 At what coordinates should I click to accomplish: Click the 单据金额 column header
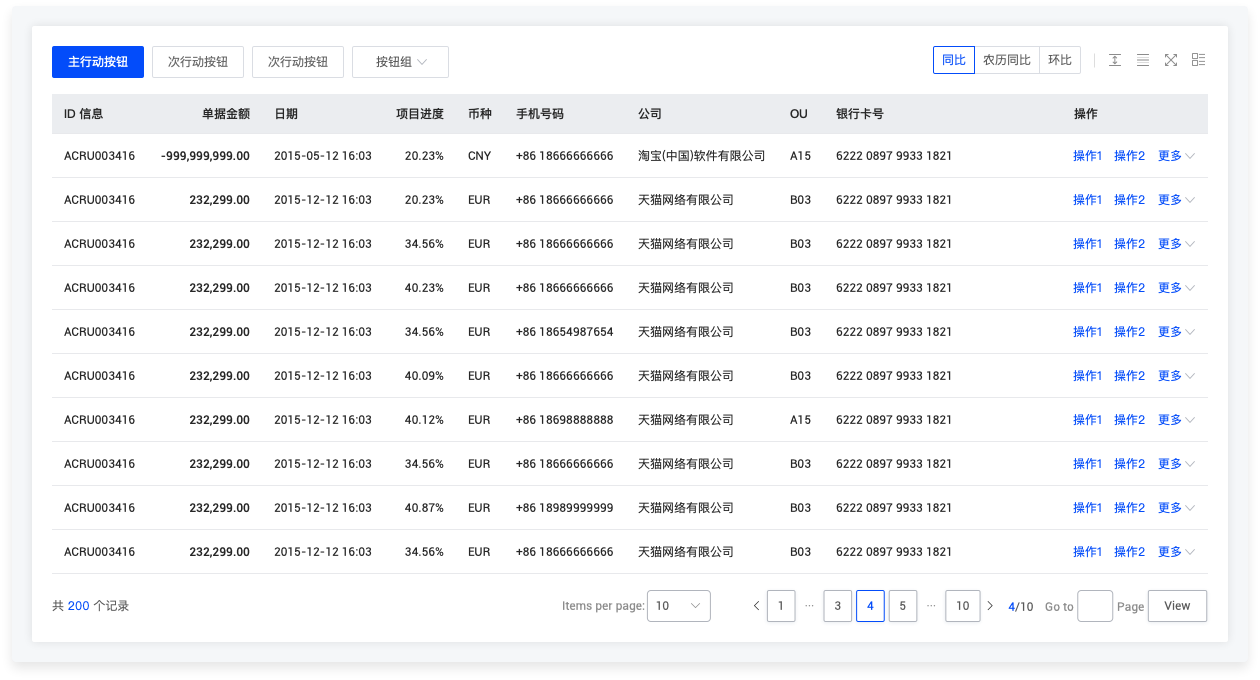coord(225,114)
